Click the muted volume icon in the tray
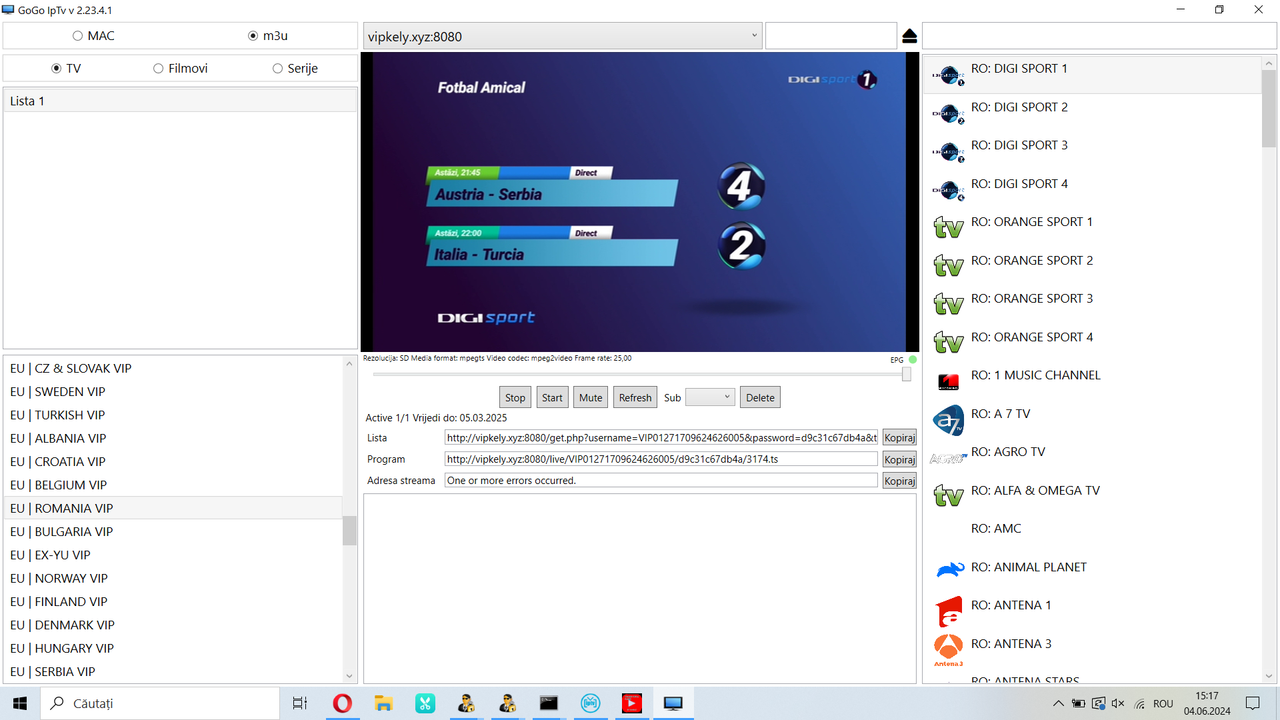 point(1118,704)
